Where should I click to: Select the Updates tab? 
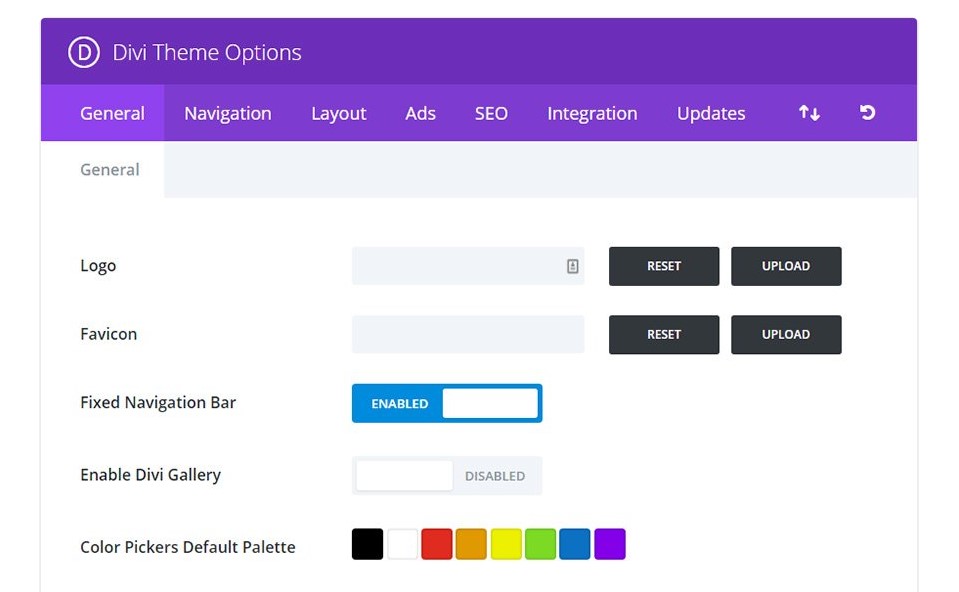tap(711, 113)
